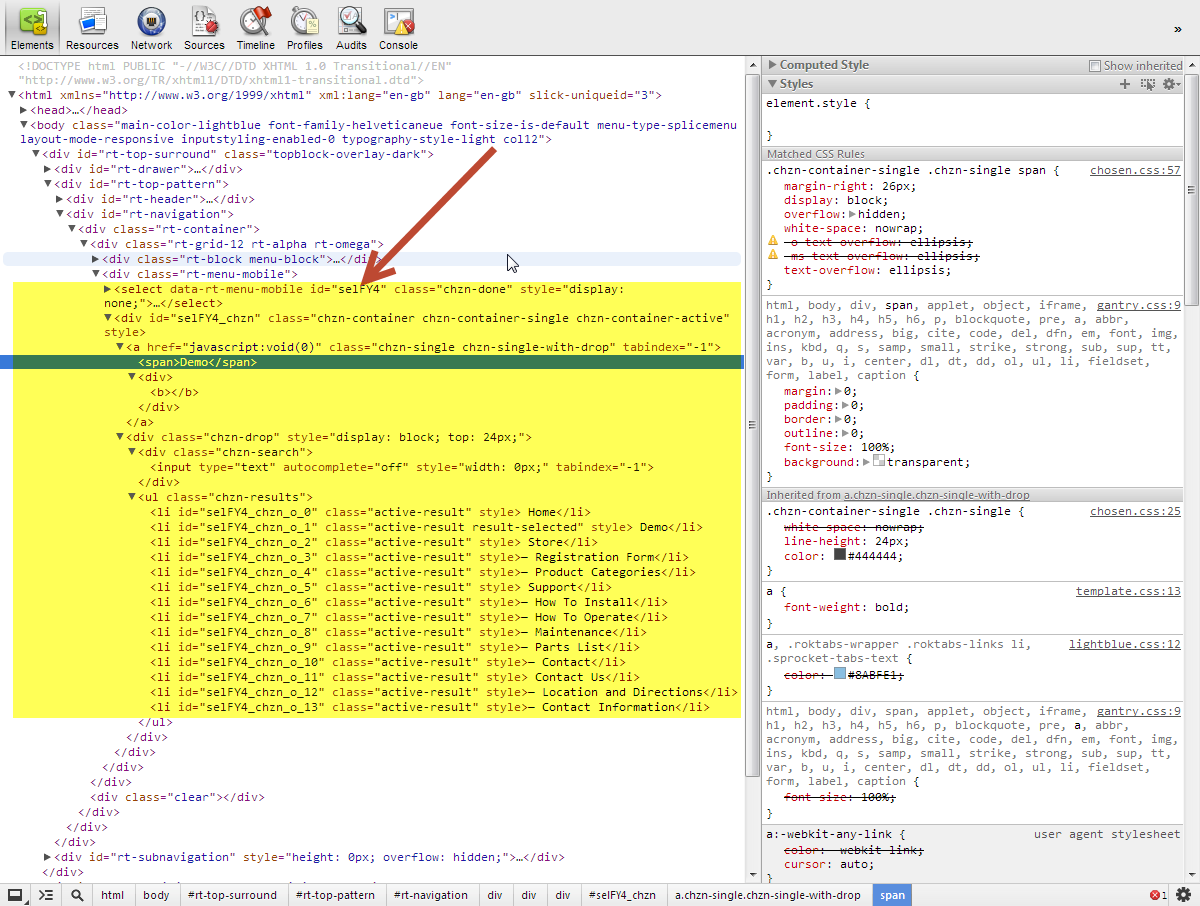1200x906 pixels.
Task: Open the Resources panel
Action: (x=92, y=27)
